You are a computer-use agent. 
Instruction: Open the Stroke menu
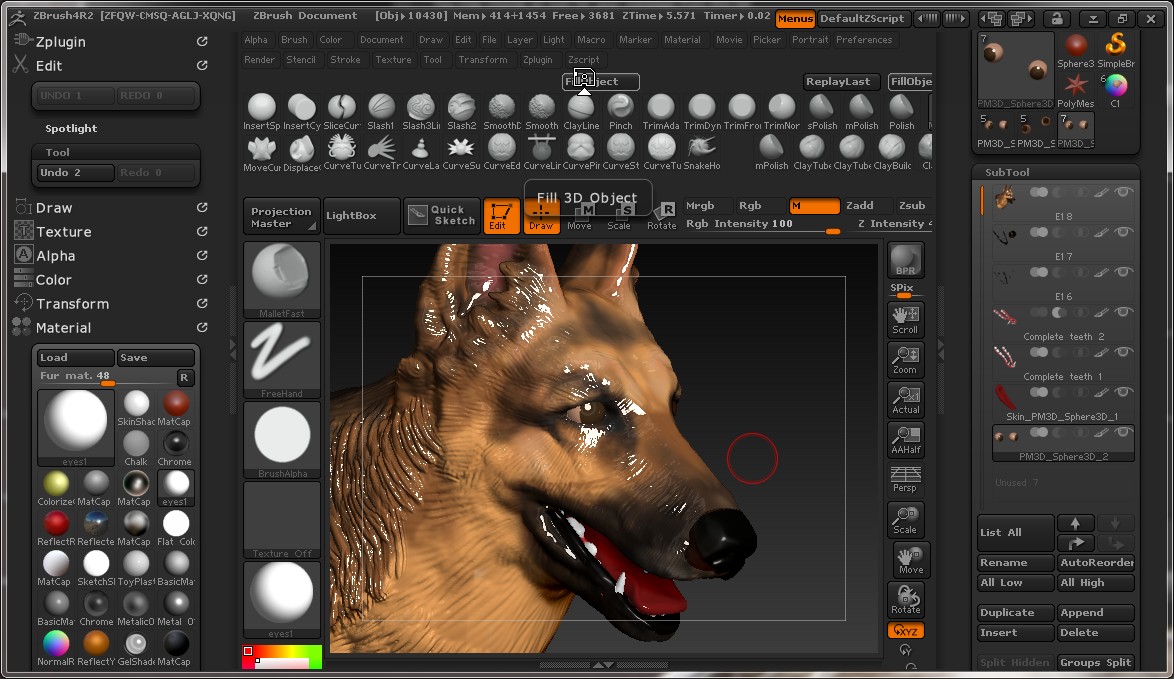click(345, 60)
